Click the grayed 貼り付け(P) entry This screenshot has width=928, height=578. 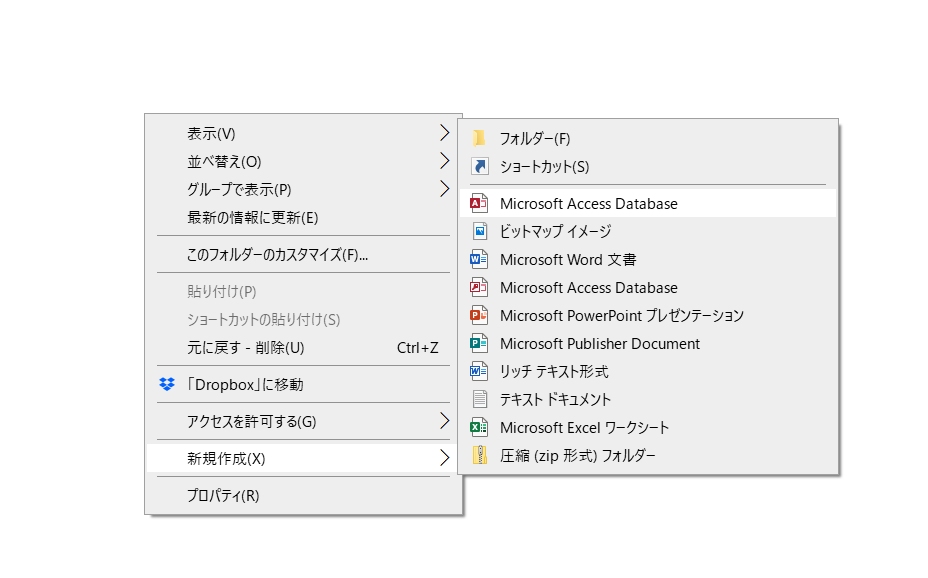[303, 292]
